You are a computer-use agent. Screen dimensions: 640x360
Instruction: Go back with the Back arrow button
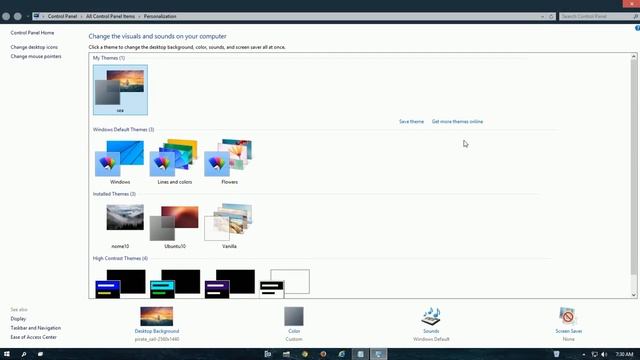6,16
